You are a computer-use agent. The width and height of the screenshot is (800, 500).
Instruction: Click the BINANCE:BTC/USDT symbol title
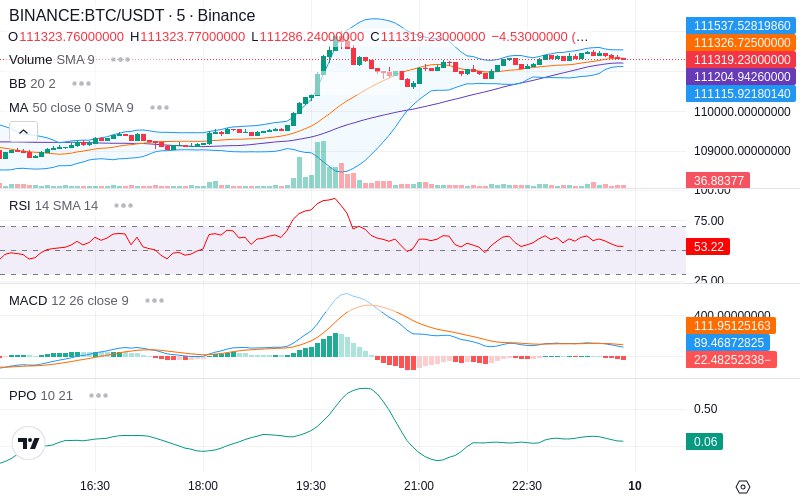pos(132,15)
